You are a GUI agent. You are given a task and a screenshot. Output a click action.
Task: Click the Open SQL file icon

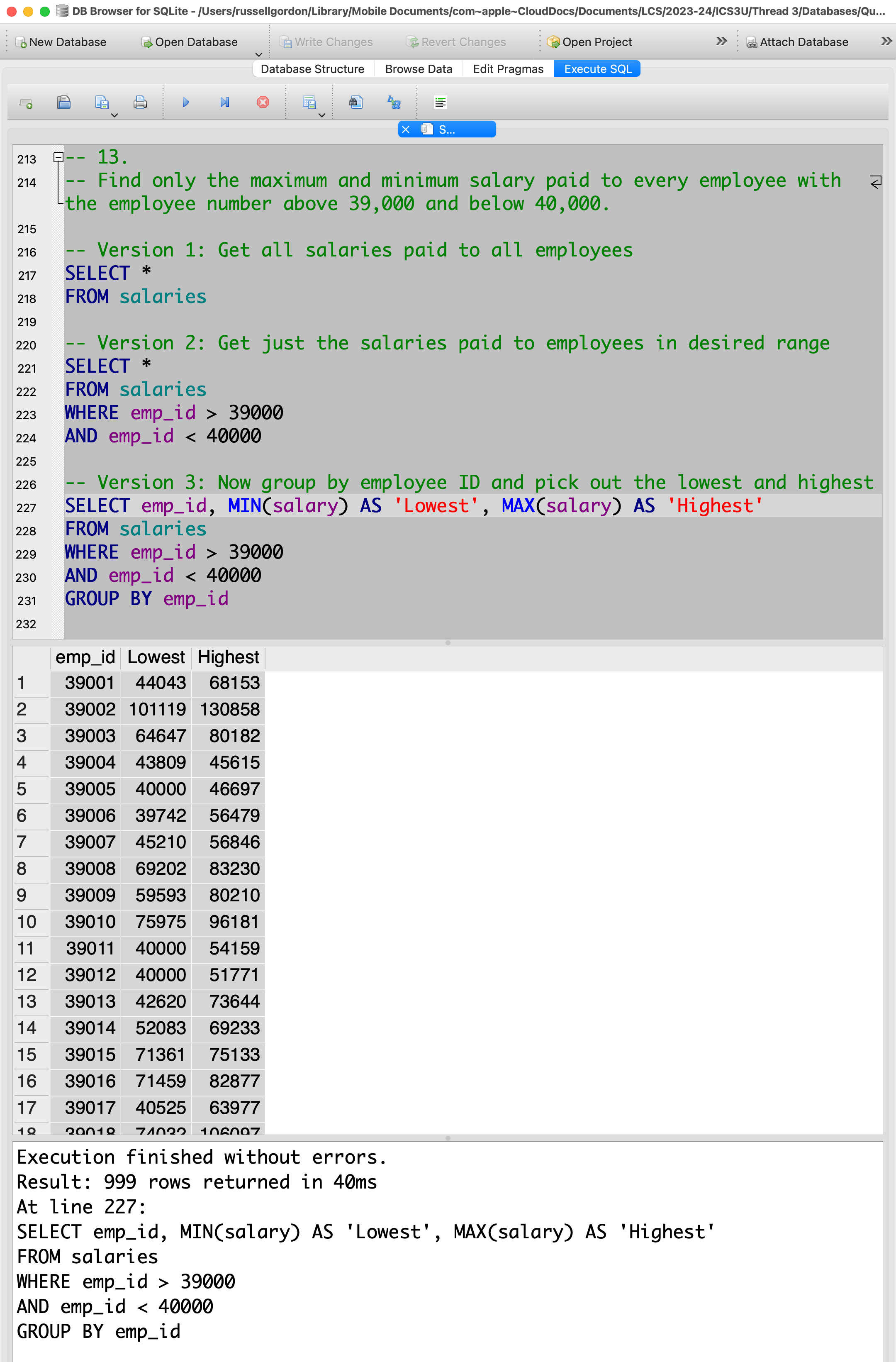(x=63, y=103)
